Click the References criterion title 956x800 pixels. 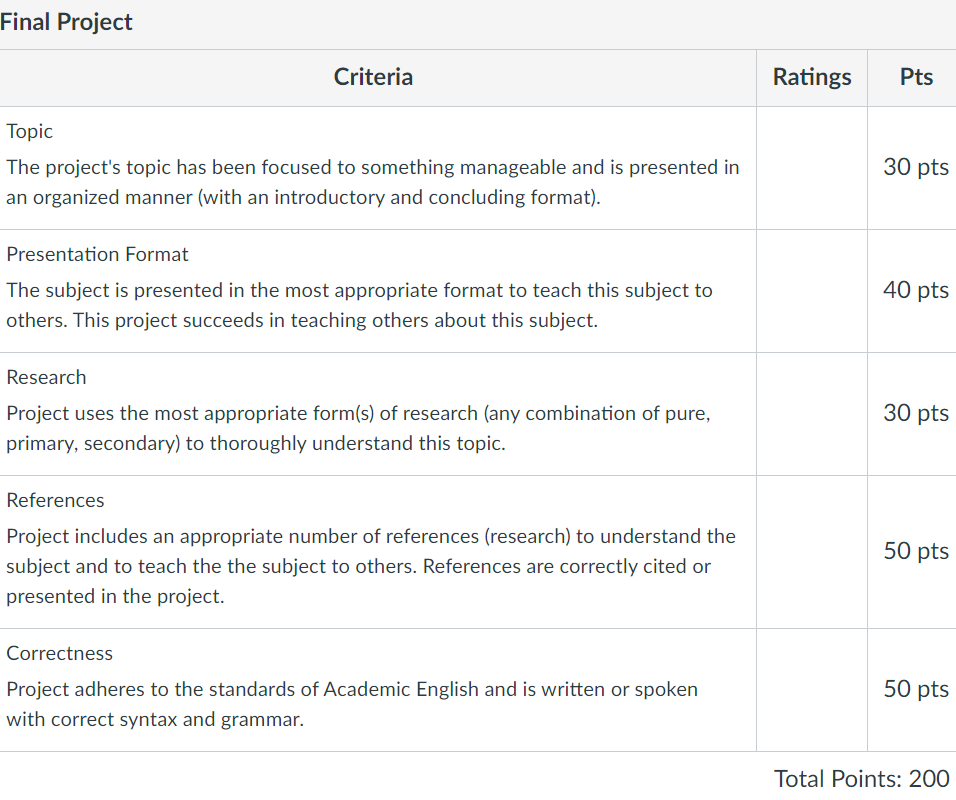[55, 501]
